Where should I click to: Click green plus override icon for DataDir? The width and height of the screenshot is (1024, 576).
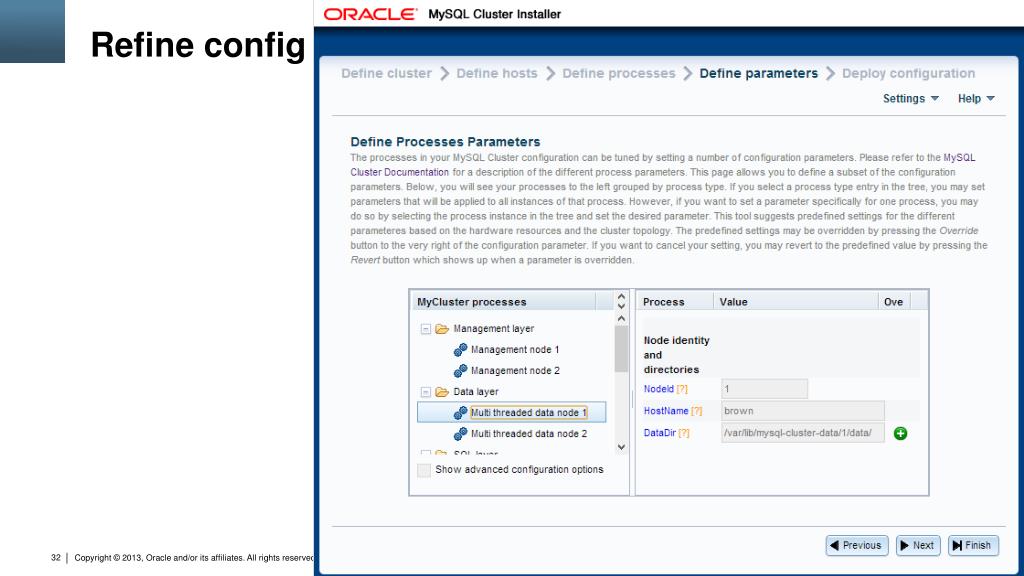tap(900, 433)
